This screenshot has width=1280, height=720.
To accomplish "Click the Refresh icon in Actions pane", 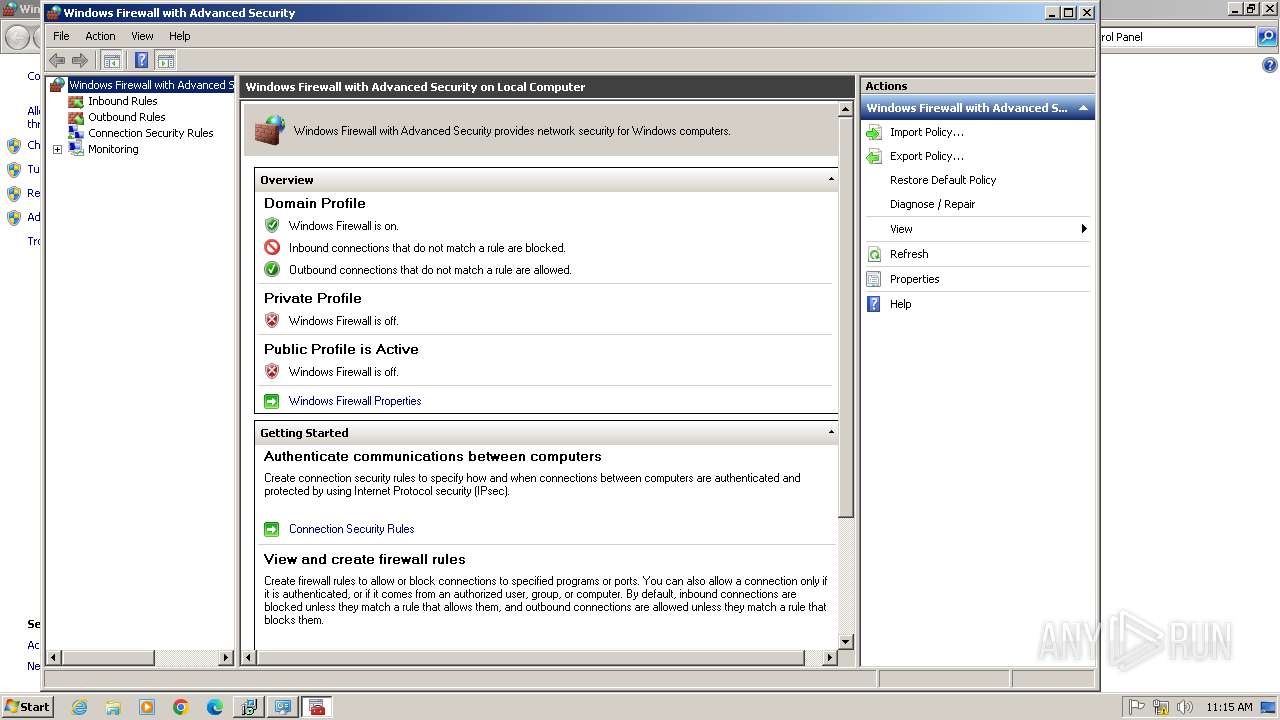I will (874, 254).
